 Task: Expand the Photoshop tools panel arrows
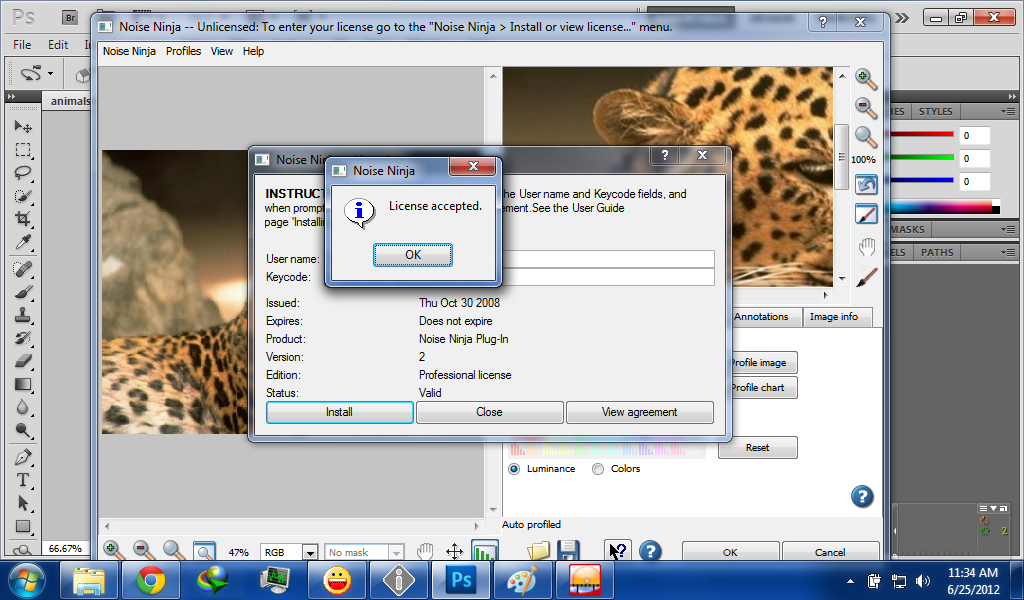(10, 97)
